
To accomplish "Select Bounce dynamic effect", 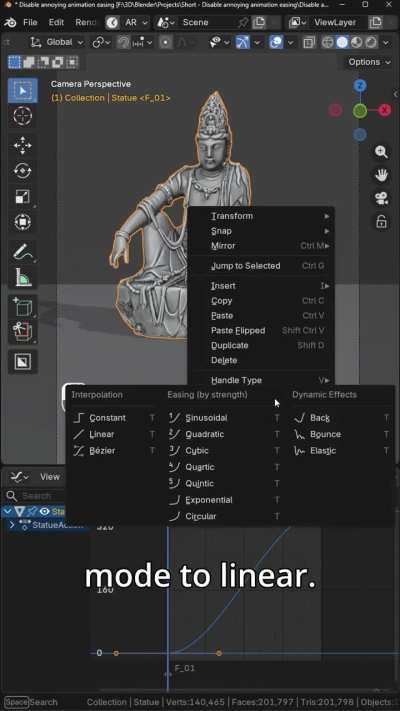I will click(x=341, y=434).
